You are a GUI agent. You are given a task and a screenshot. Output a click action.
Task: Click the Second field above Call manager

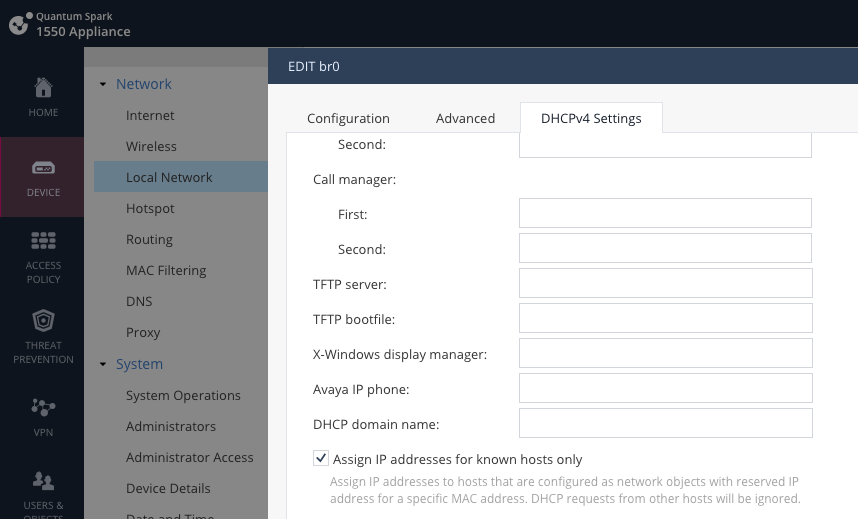[x=665, y=145]
